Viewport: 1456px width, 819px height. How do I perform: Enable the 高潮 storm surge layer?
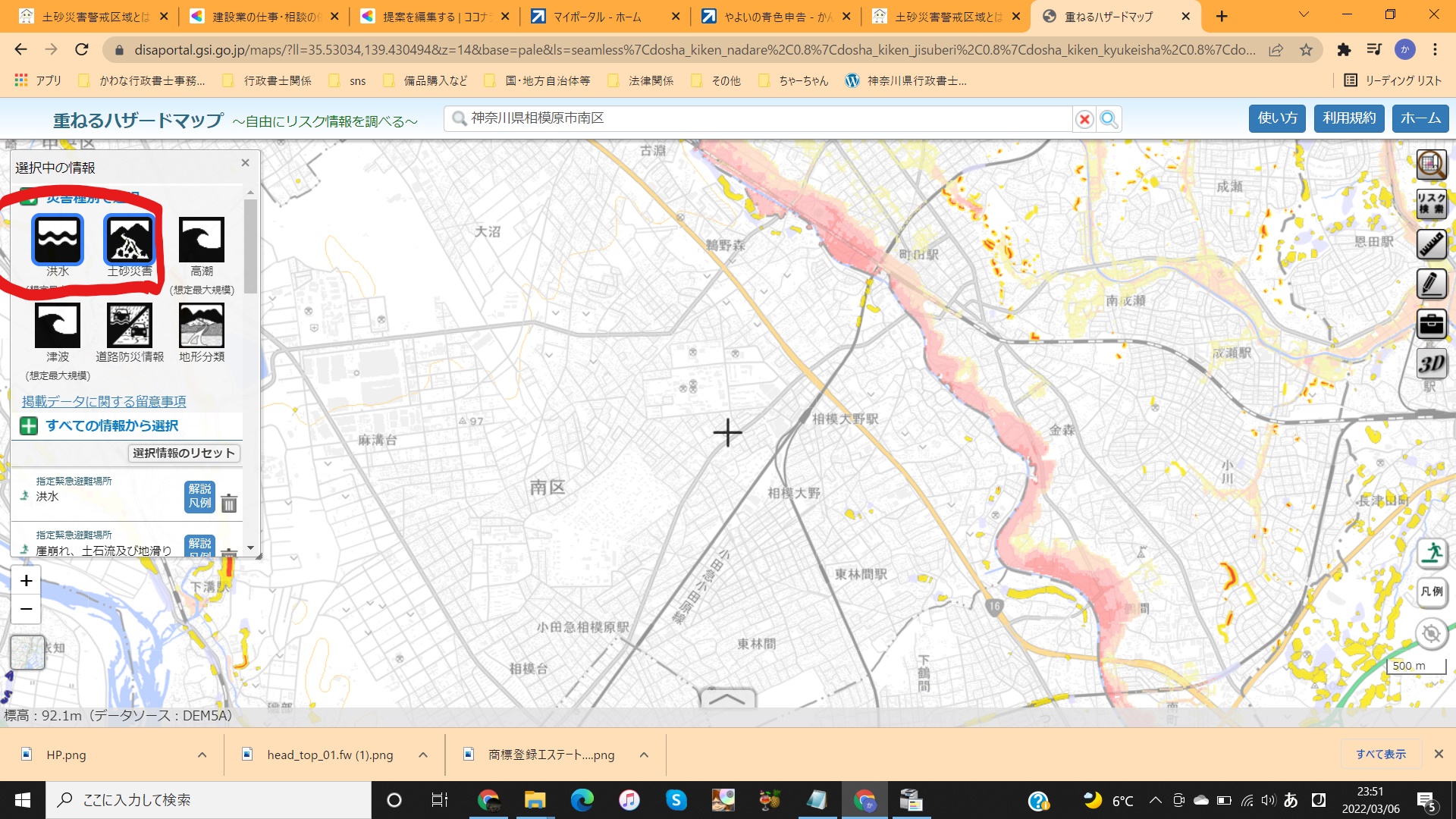click(202, 240)
